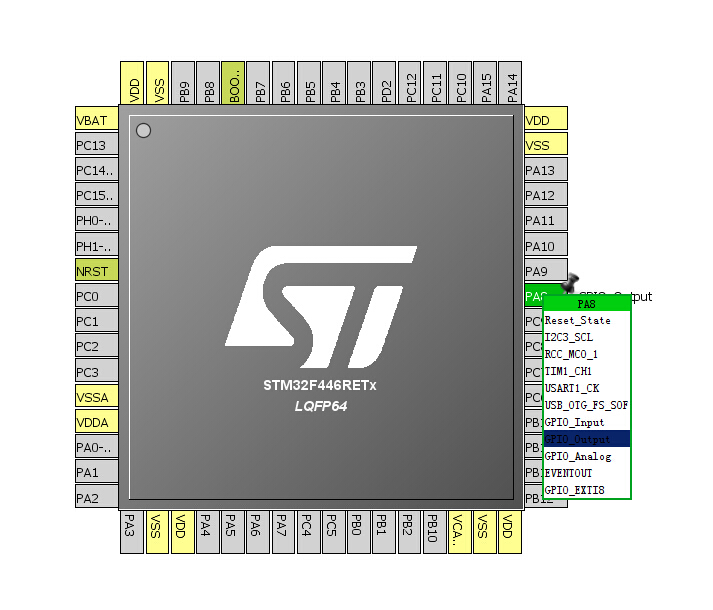713x610 pixels.
Task: Select highlighted GPIO_Output entry
Action: 587,439
